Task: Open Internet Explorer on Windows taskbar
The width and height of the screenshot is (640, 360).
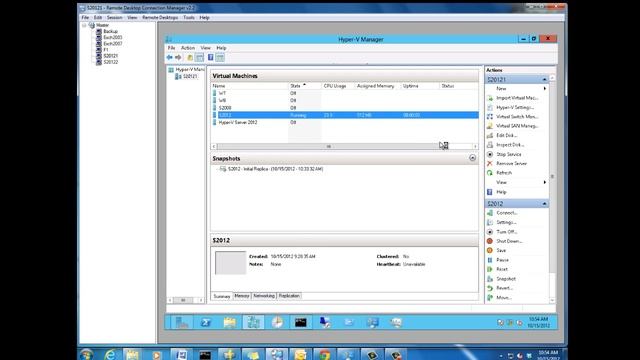Action: pos(110,355)
